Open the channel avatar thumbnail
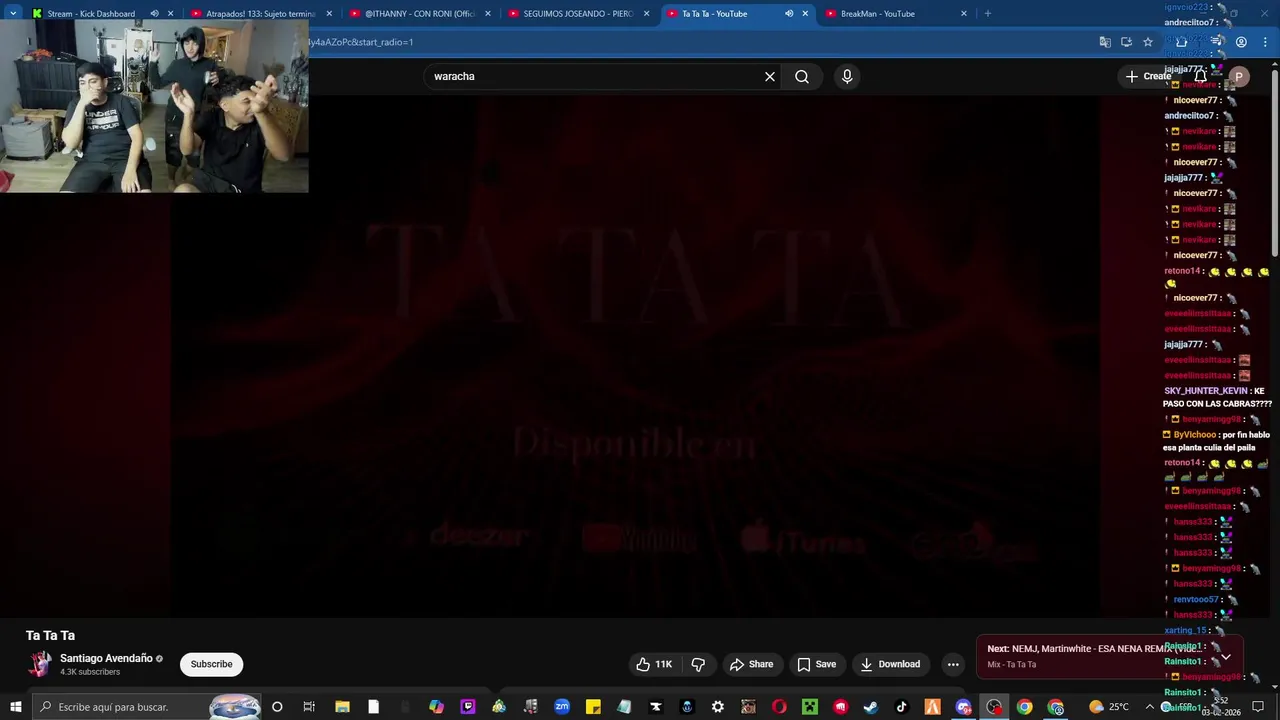 40,664
